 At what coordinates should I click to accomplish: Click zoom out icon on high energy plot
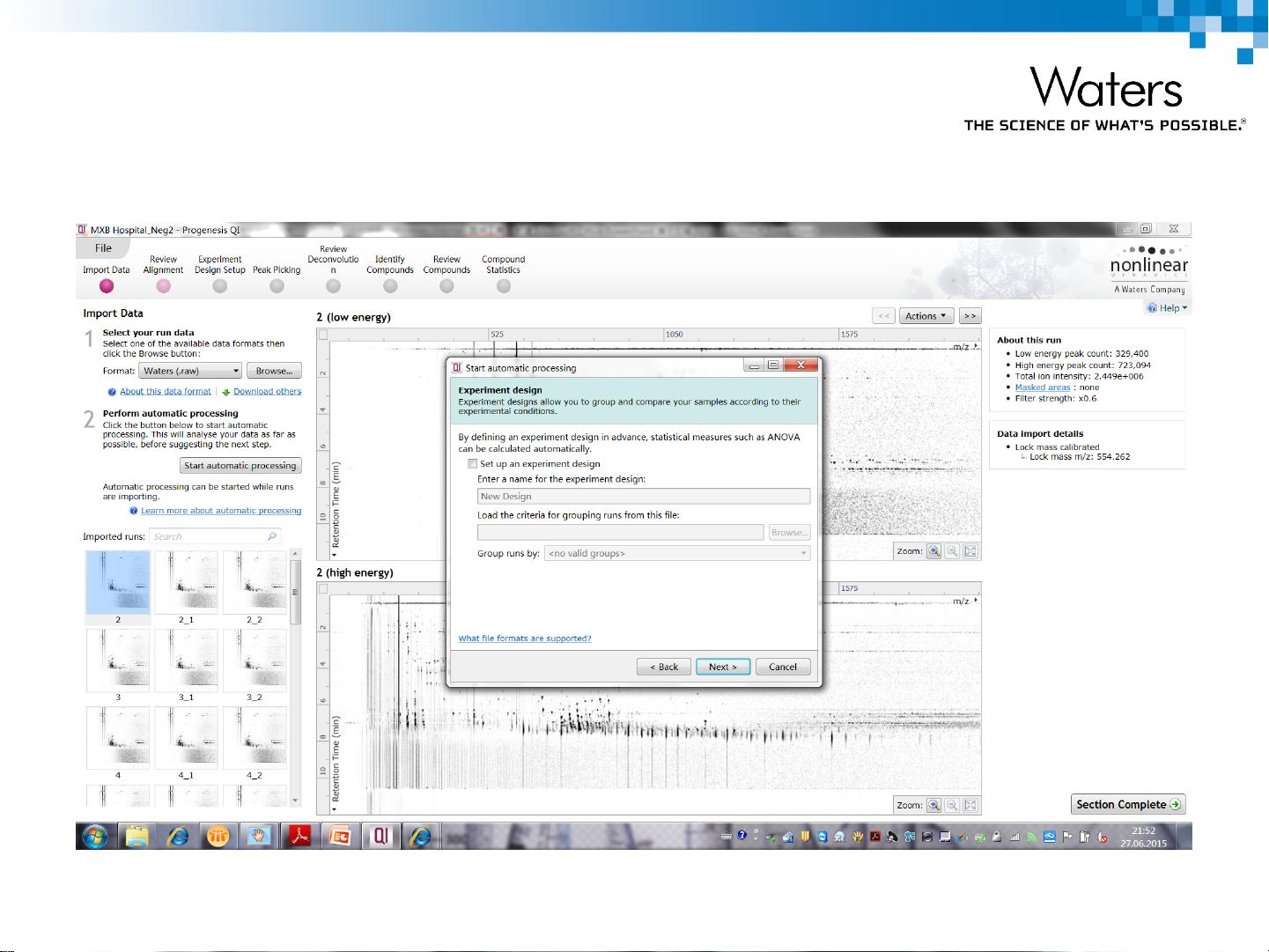click(x=952, y=805)
